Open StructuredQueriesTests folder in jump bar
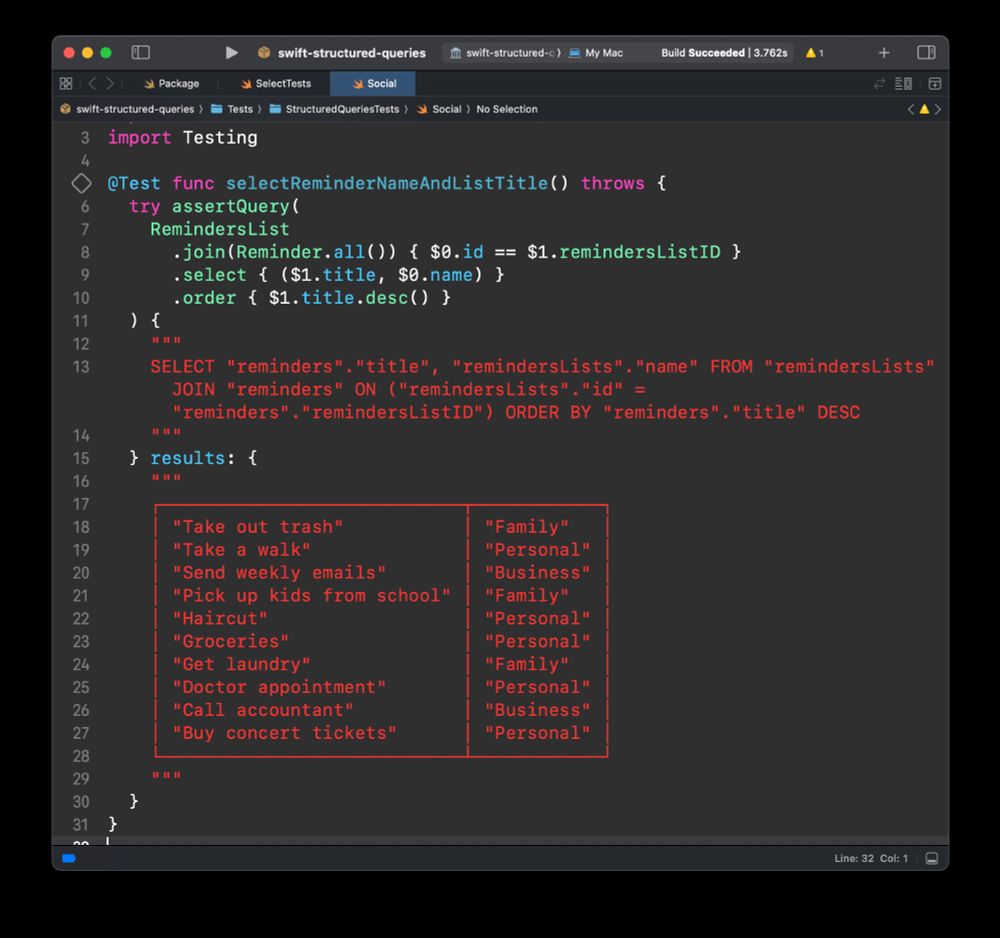 [334, 109]
